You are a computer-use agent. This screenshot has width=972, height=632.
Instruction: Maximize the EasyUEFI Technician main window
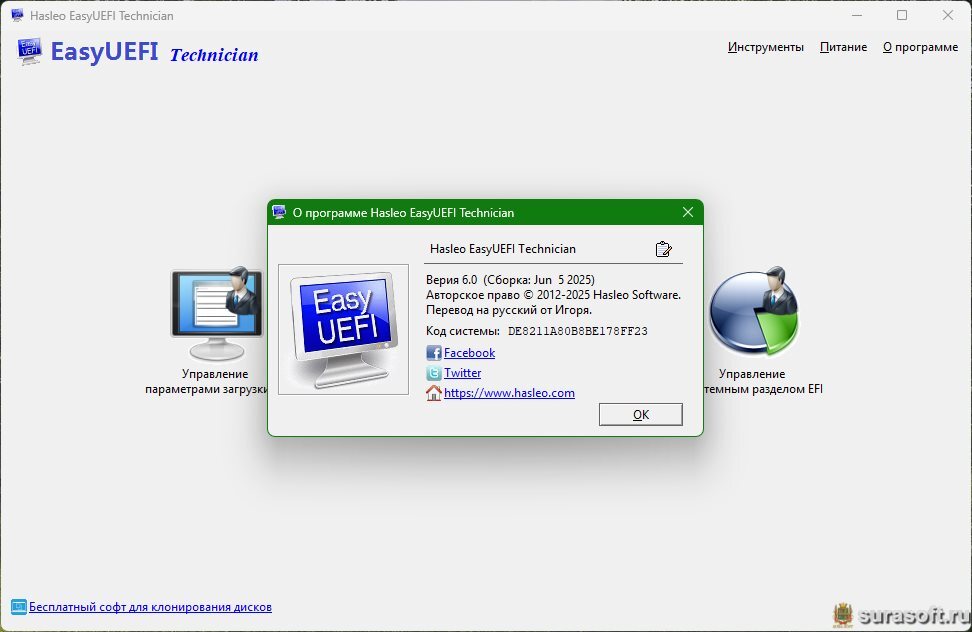pyautogui.click(x=902, y=15)
